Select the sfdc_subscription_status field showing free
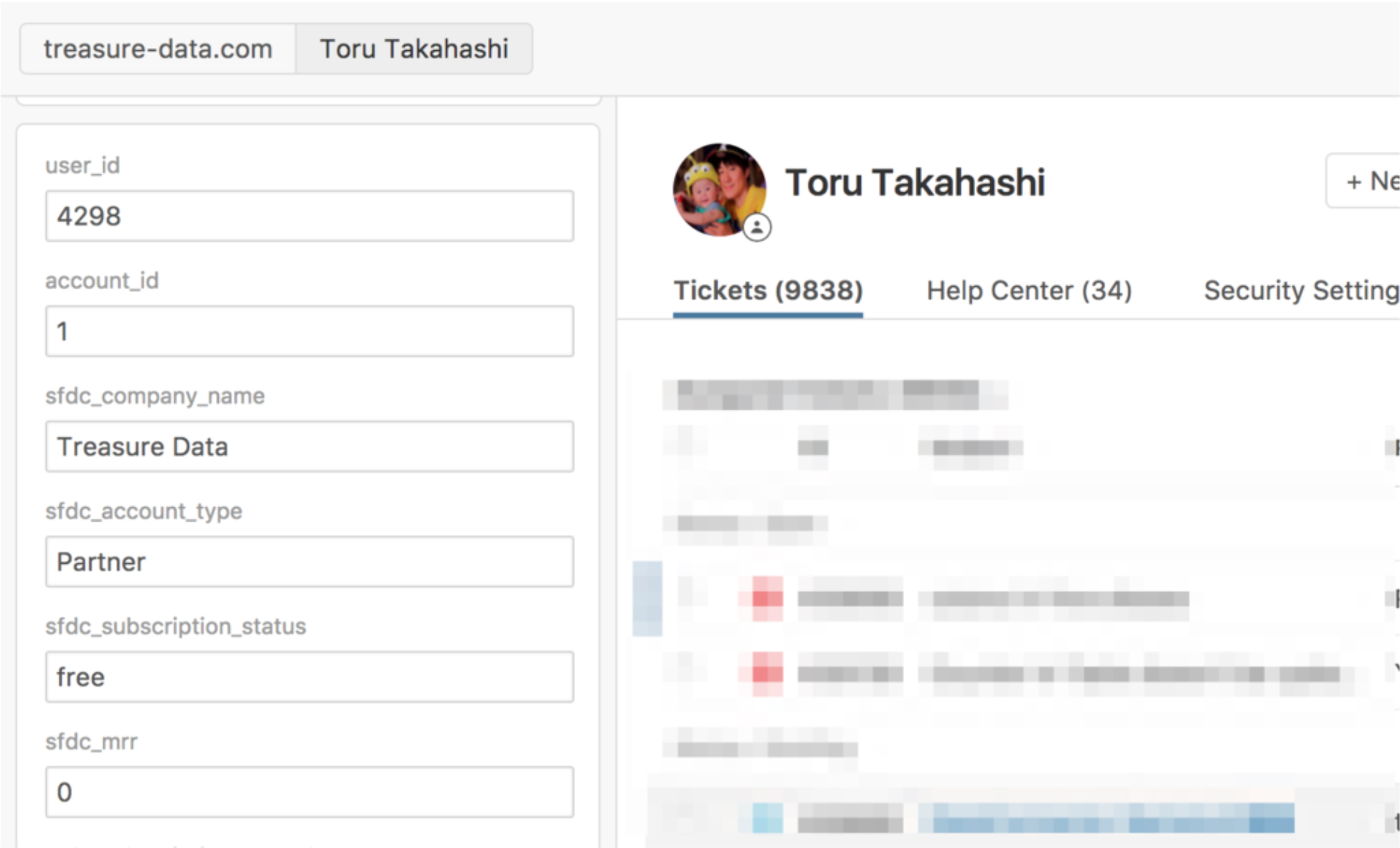1400x848 pixels. 309,677
